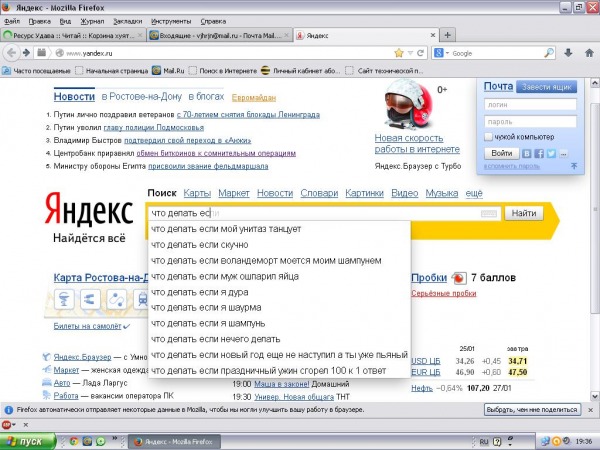Reload the page with the refresh icon

click(420, 53)
